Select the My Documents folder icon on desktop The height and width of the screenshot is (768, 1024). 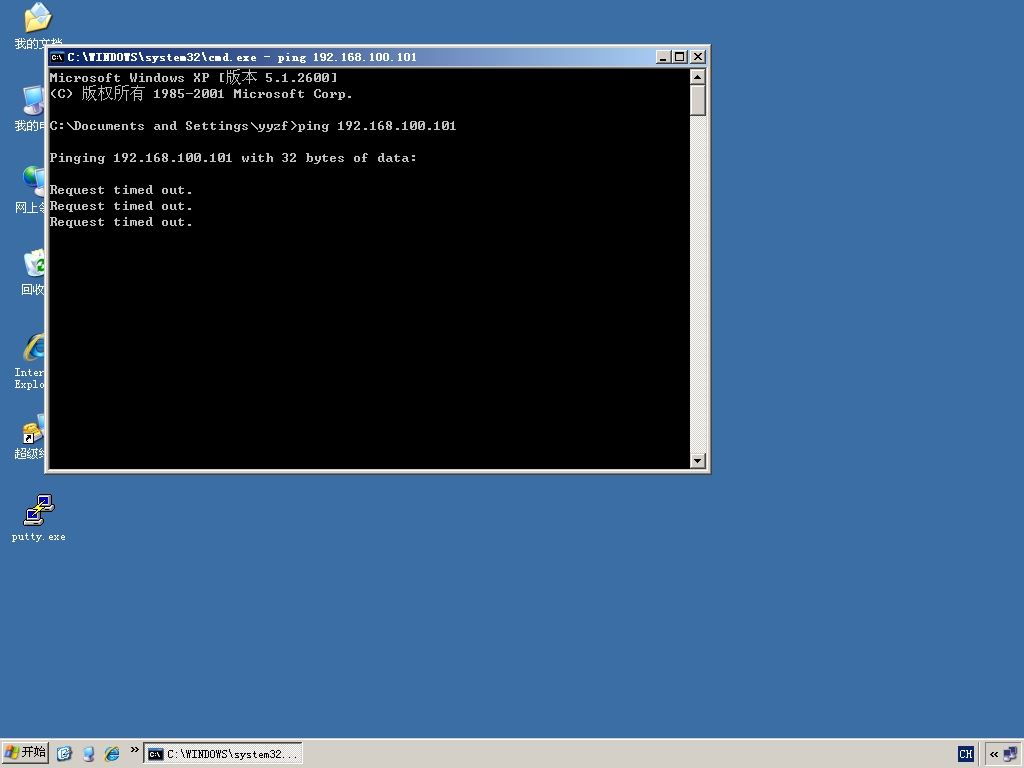coord(37,18)
